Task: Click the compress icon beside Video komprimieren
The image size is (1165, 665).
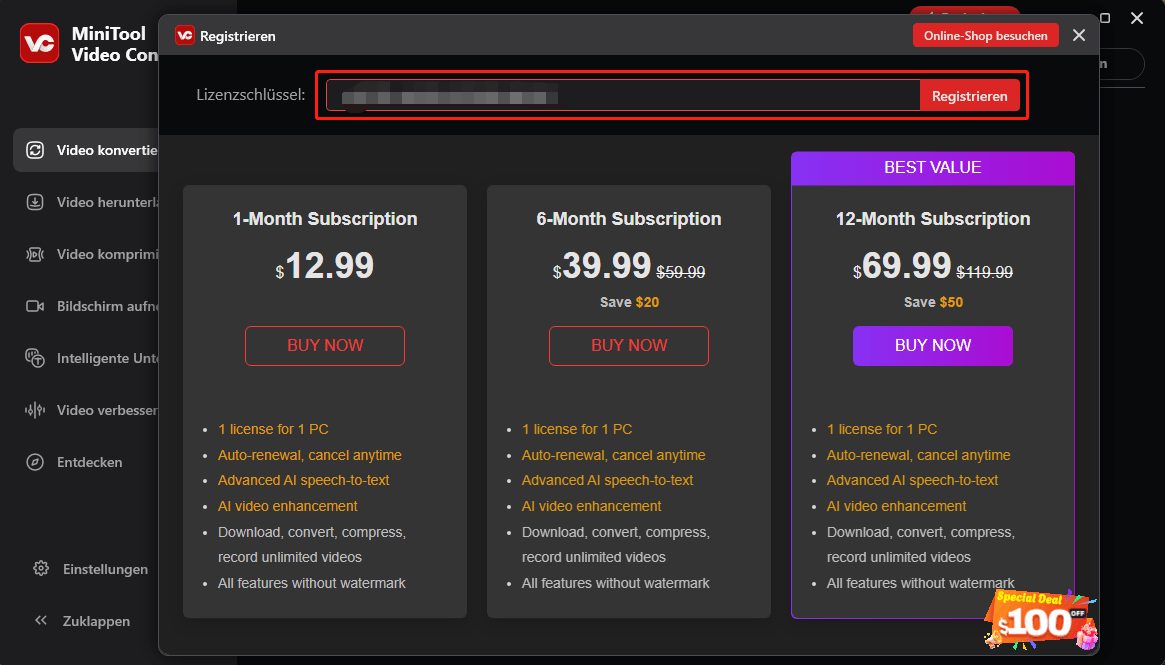Action: point(35,254)
